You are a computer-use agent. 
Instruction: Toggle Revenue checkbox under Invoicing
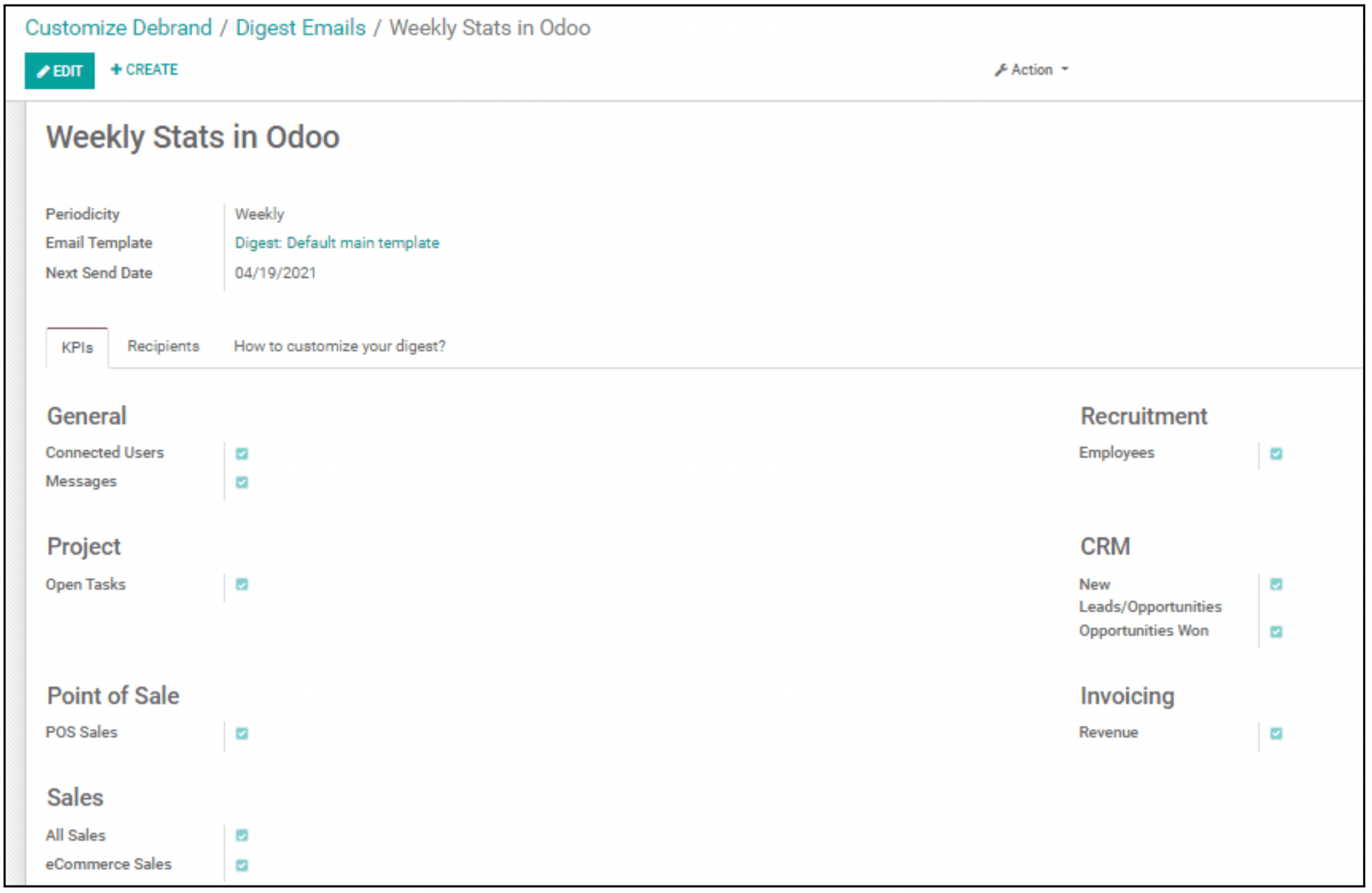[x=1277, y=733]
